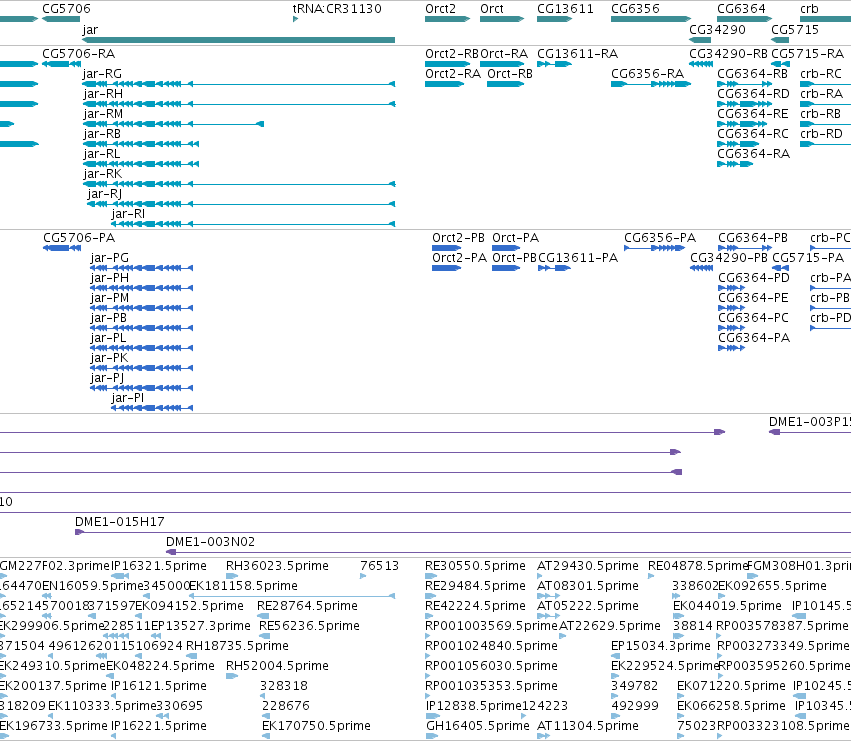Screen dimensions: 851x741
Task: Click the RP001024840.5prime EST label
Action: (491, 646)
